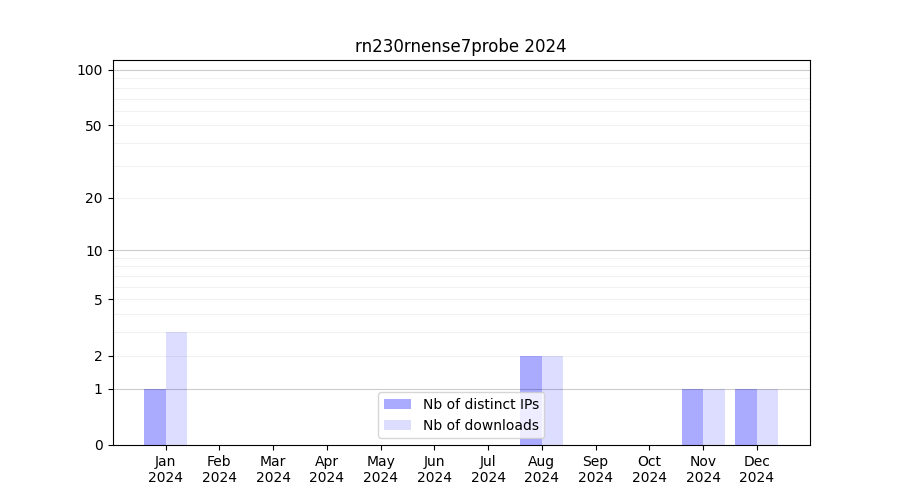The image size is (900, 500).
Task: Click the Jun 2024 x-axis label
Action: click(434, 469)
